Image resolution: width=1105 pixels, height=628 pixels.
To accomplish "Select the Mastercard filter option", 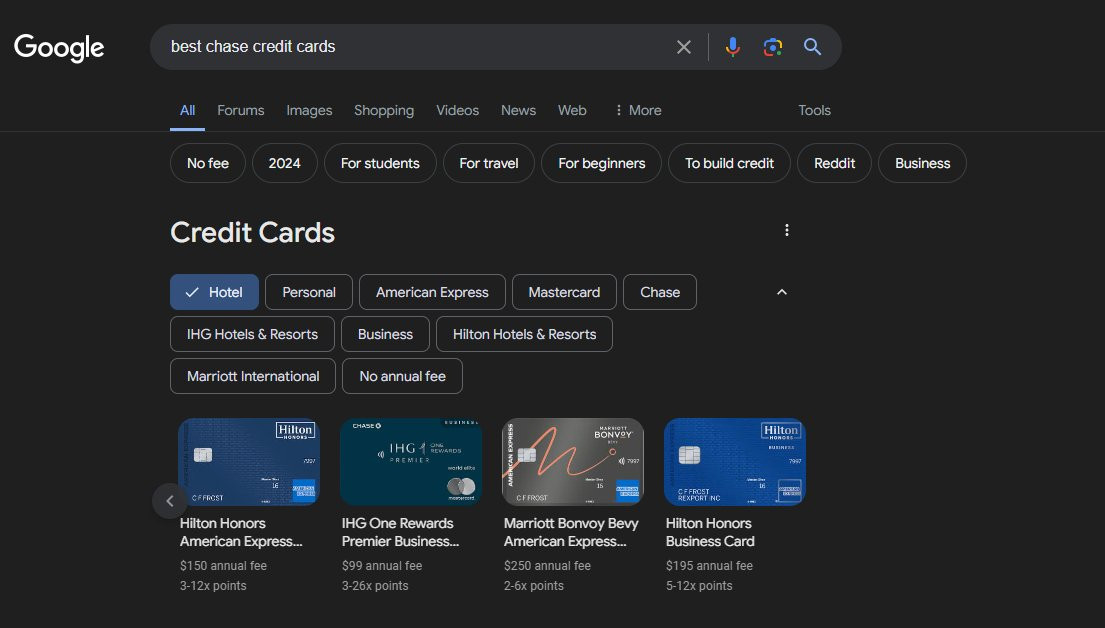I will click(x=564, y=292).
